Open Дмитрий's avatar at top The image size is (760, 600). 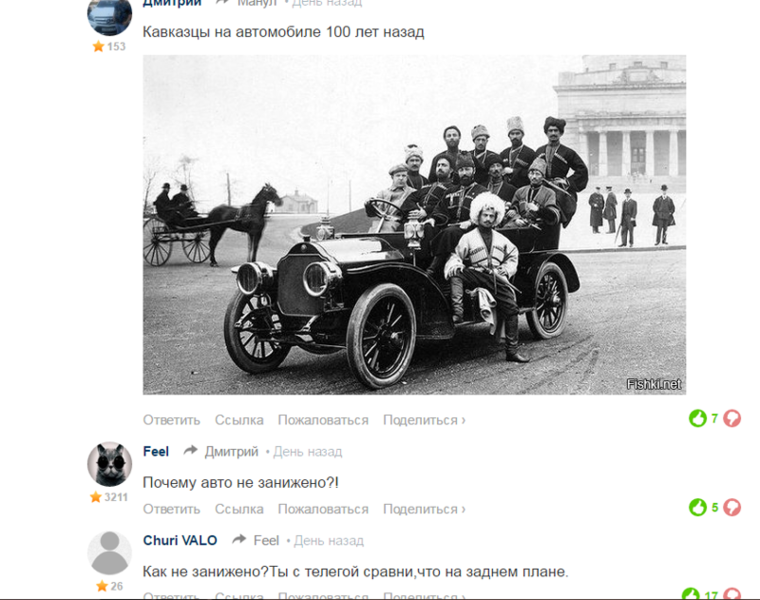point(110,17)
